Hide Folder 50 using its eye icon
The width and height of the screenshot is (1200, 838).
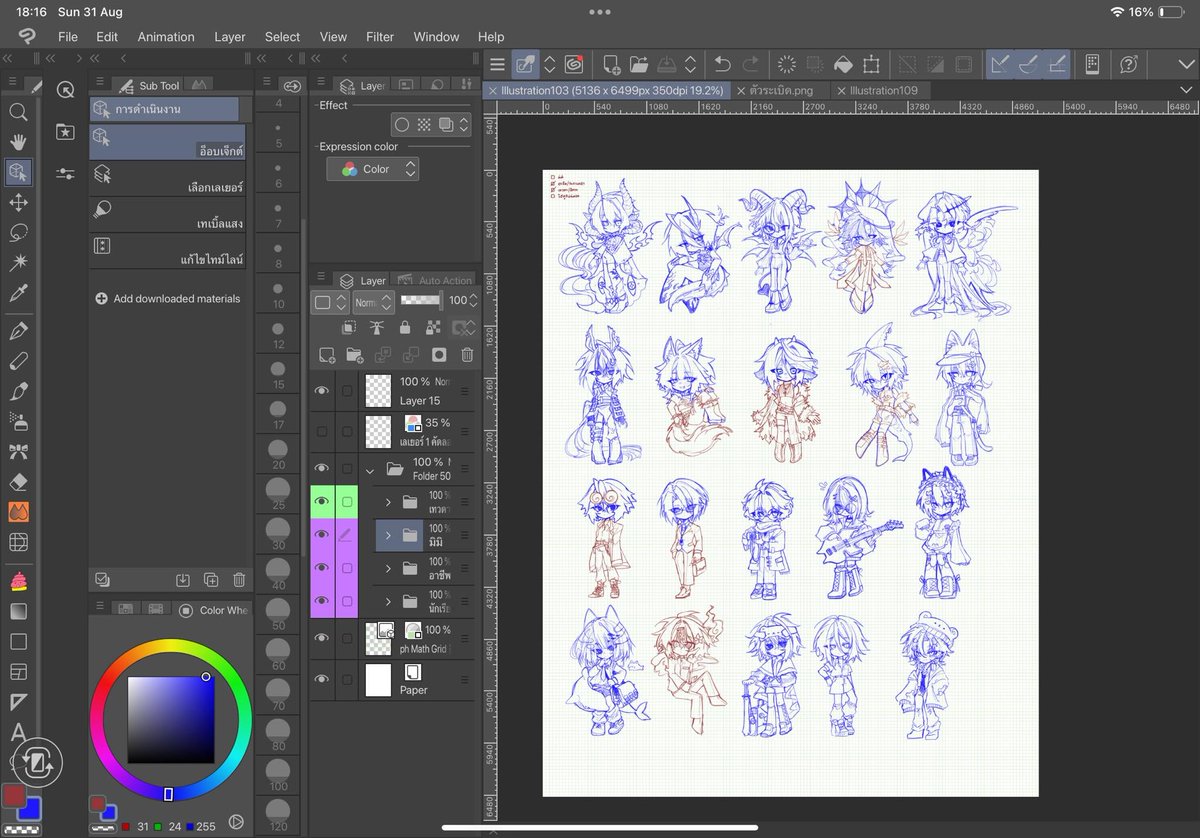(321, 468)
